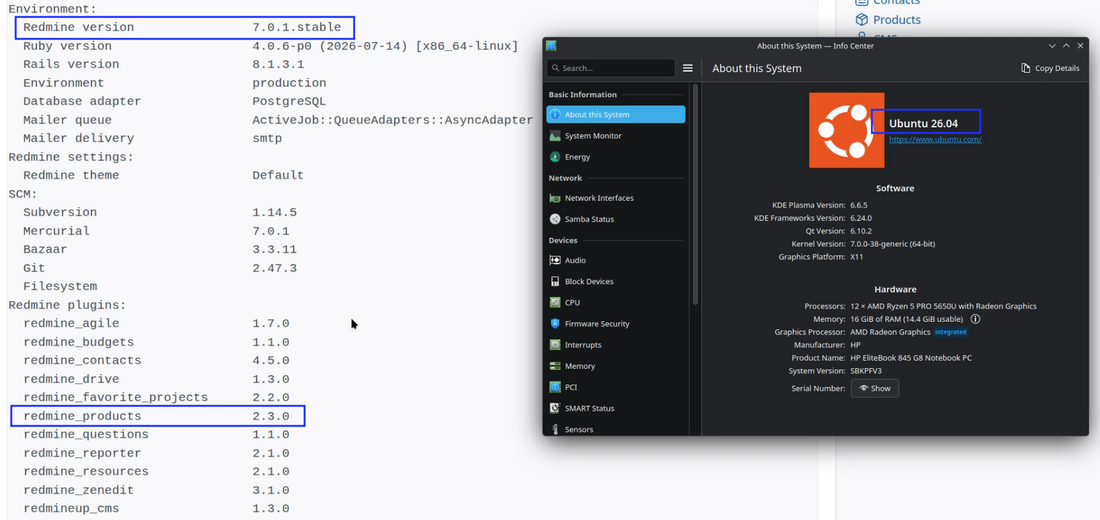Click the 'Redmine plugins:' section heading
1100x520 pixels.
pos(67,305)
